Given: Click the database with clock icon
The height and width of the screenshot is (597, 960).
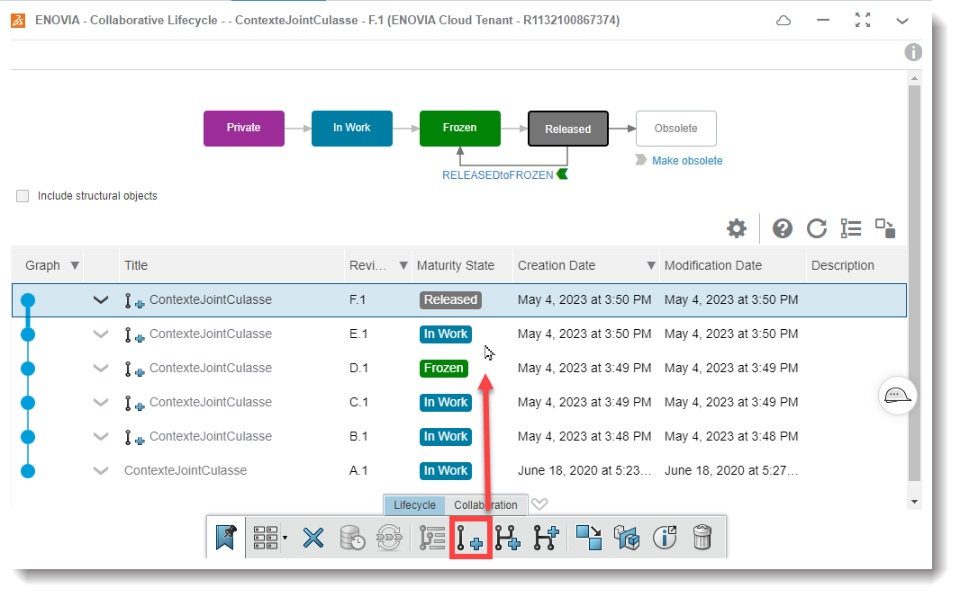Looking at the screenshot, I should tap(352, 538).
